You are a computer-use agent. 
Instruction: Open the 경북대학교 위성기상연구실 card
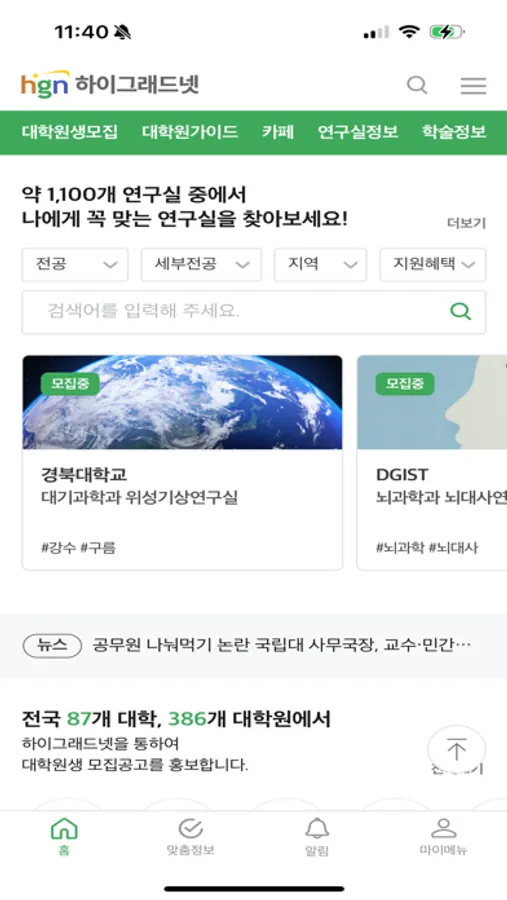point(183,463)
